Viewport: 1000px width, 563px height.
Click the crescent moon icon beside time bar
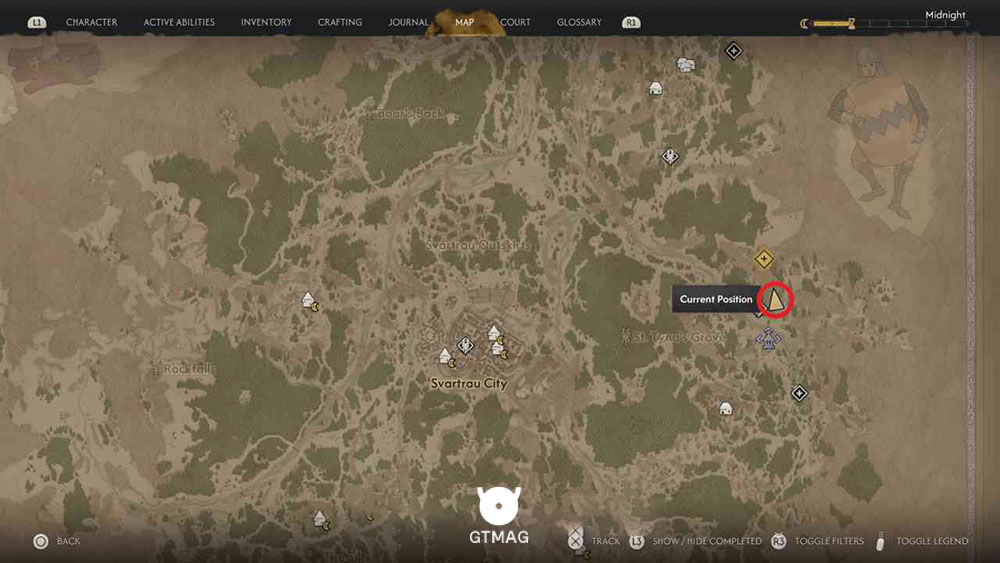804,24
